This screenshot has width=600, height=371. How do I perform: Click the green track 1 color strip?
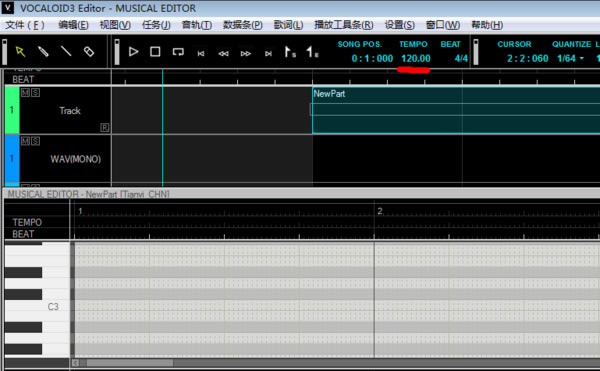[12, 110]
